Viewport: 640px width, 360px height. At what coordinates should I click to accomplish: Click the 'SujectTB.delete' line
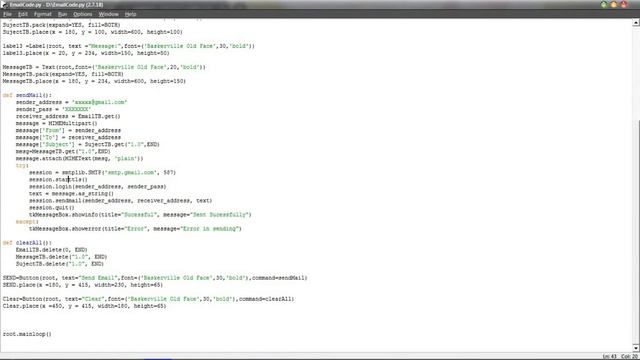(x=60, y=264)
